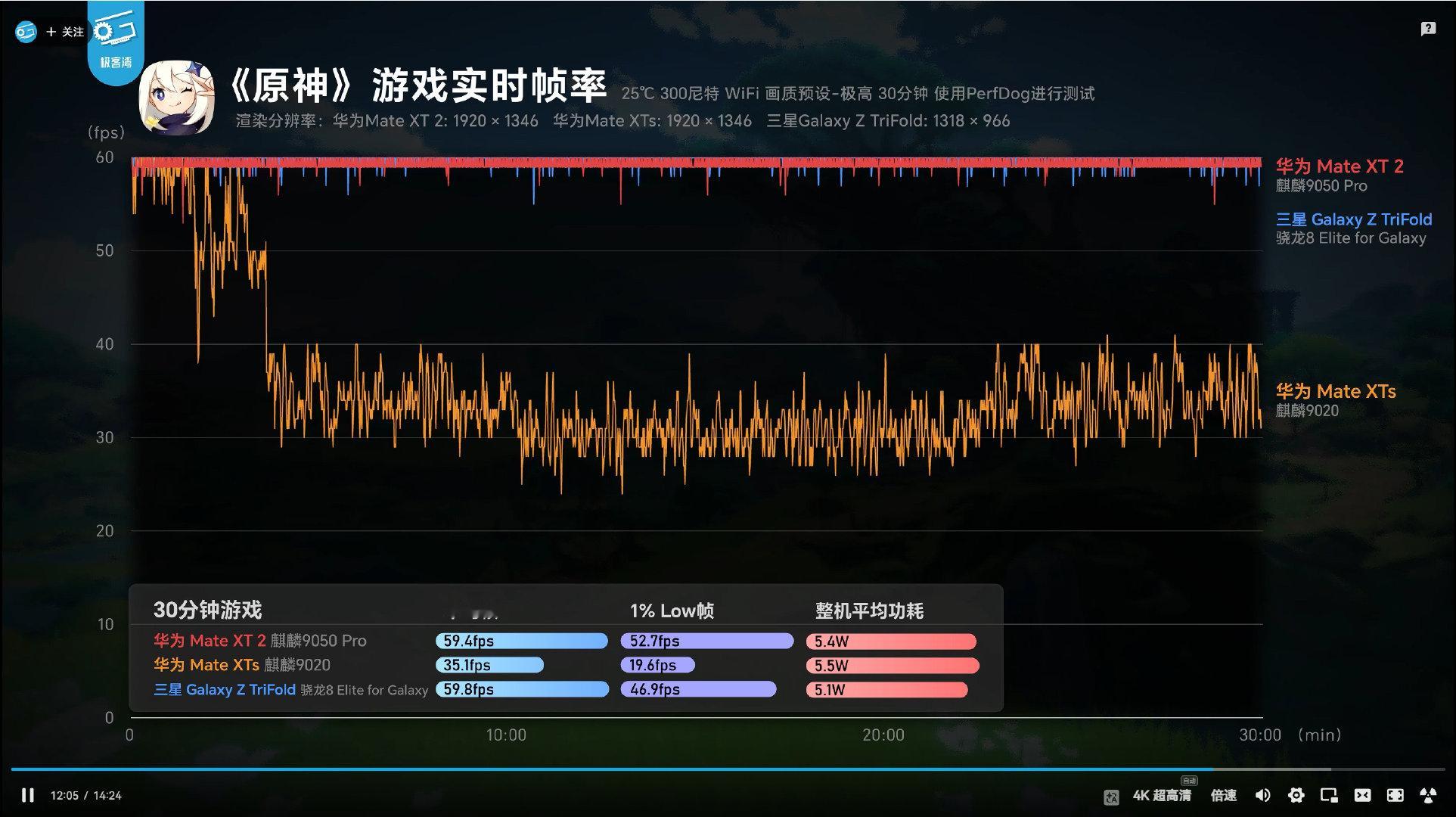Seek on the blue video progress bar
The height and width of the screenshot is (817, 1456).
coord(728,769)
